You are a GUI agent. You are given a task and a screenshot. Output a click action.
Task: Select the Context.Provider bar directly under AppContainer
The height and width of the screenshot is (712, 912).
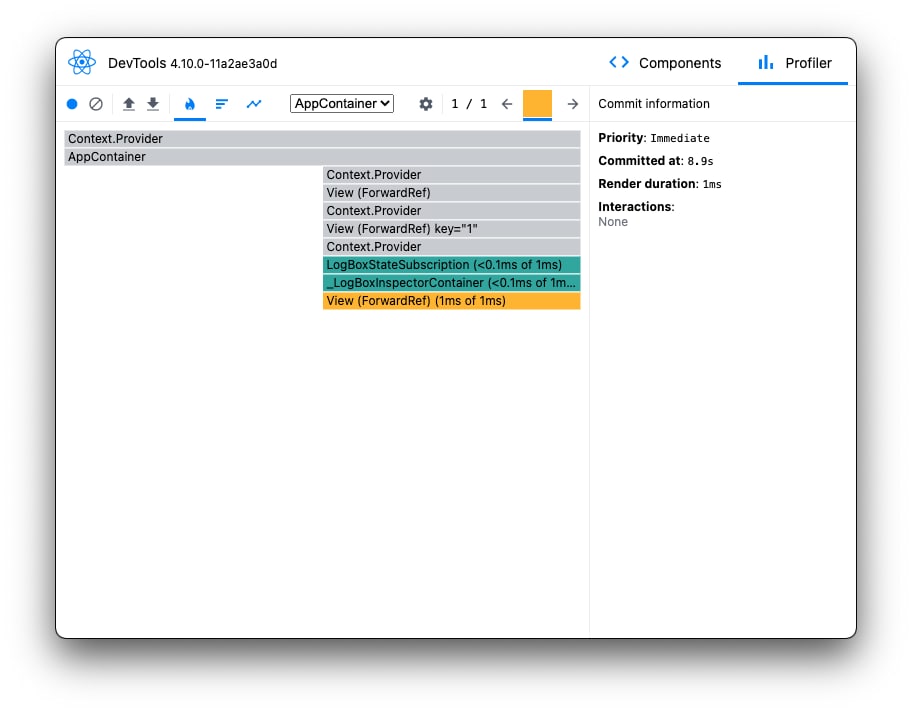click(x=451, y=175)
